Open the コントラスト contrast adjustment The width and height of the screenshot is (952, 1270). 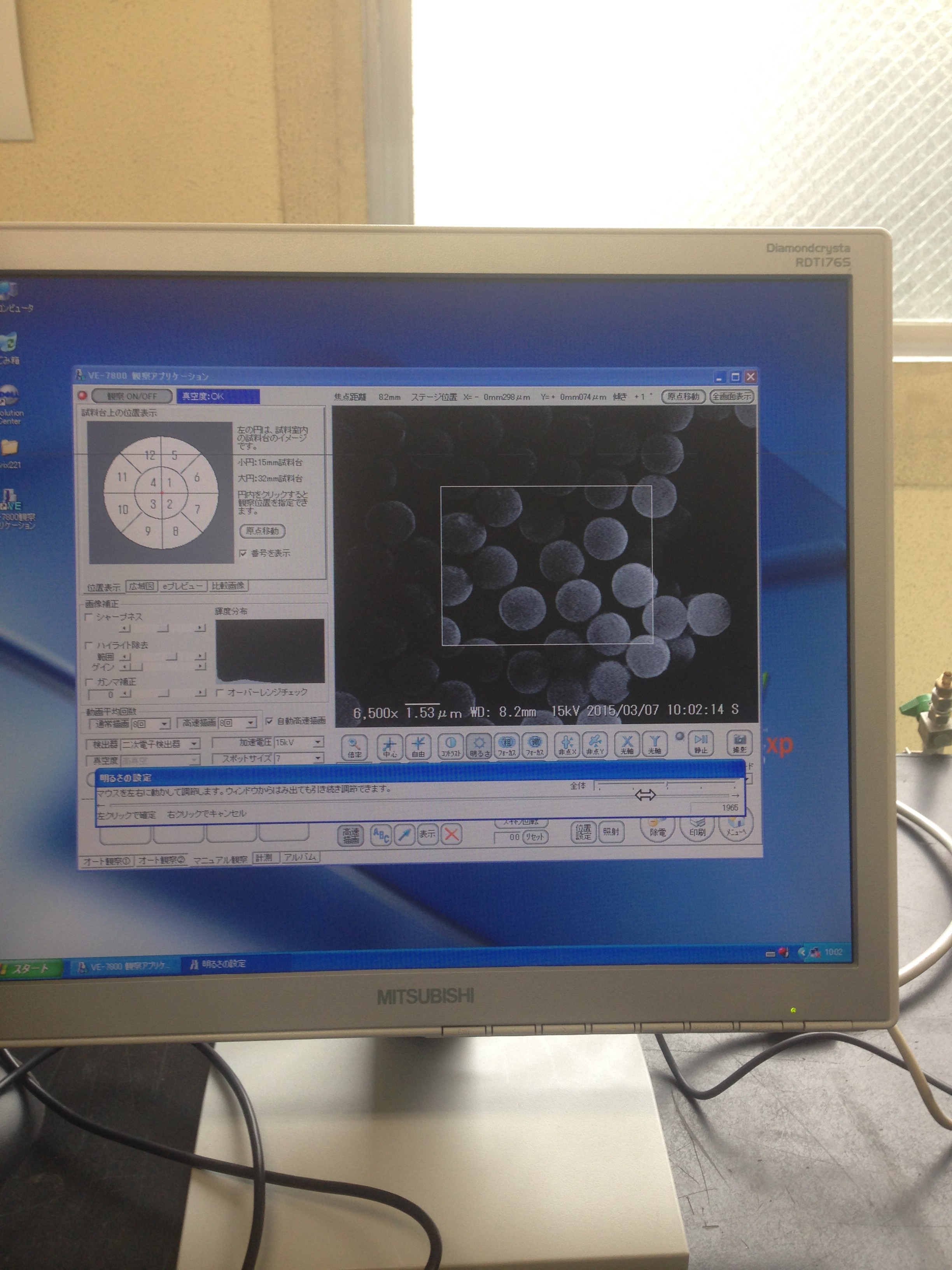point(450,746)
